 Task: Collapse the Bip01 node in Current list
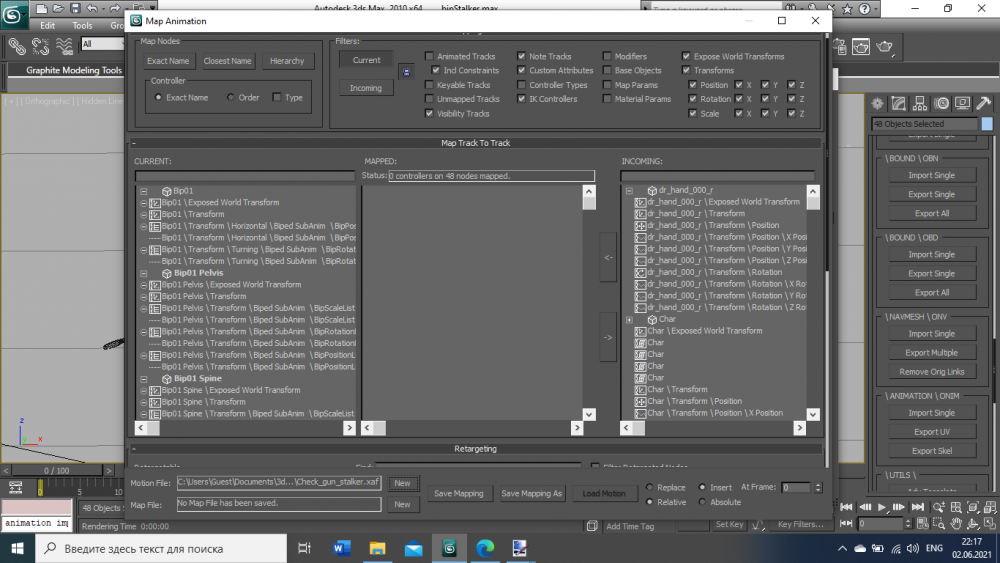144,190
